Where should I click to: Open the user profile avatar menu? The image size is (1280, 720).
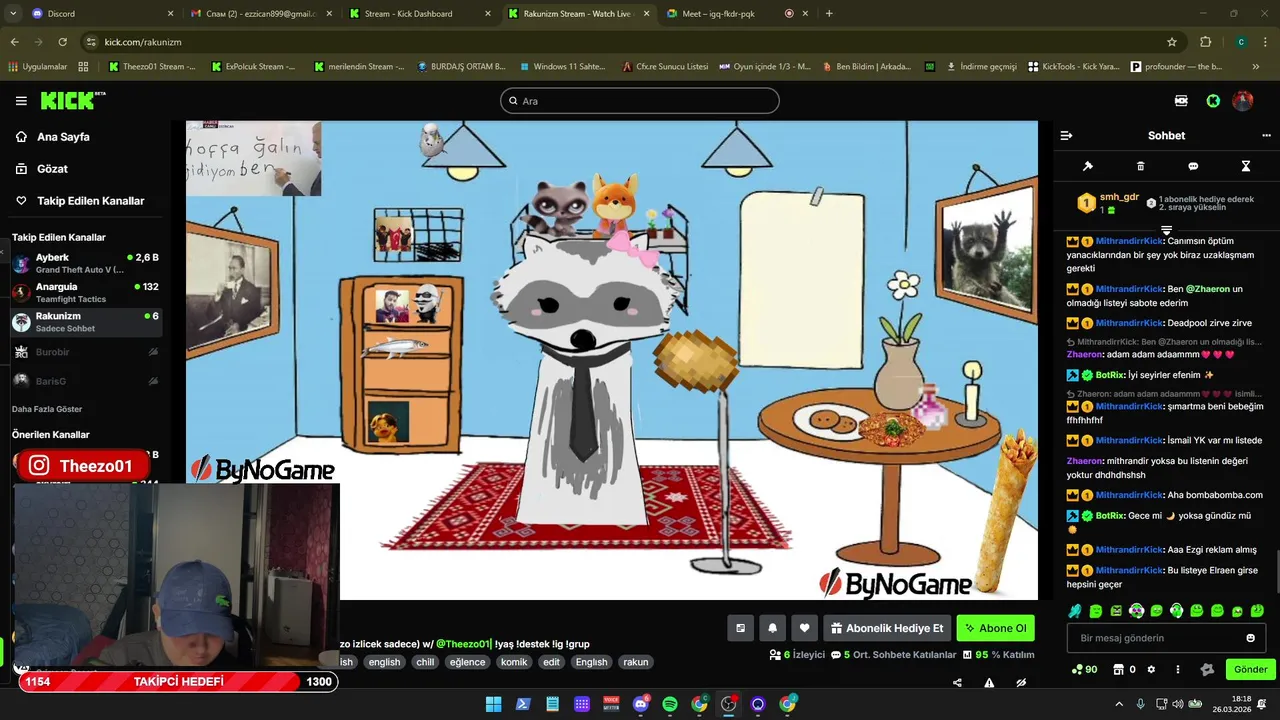pyautogui.click(x=1243, y=101)
